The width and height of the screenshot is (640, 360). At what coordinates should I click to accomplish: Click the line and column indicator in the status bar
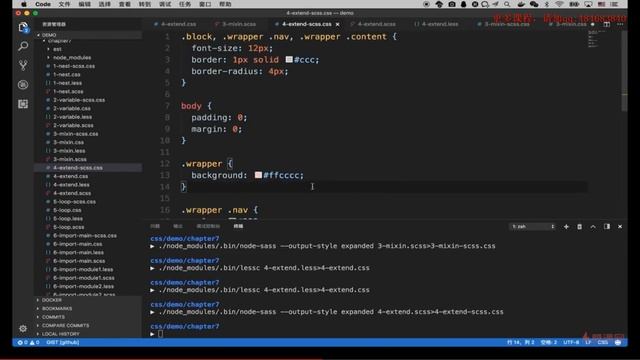coord(520,342)
